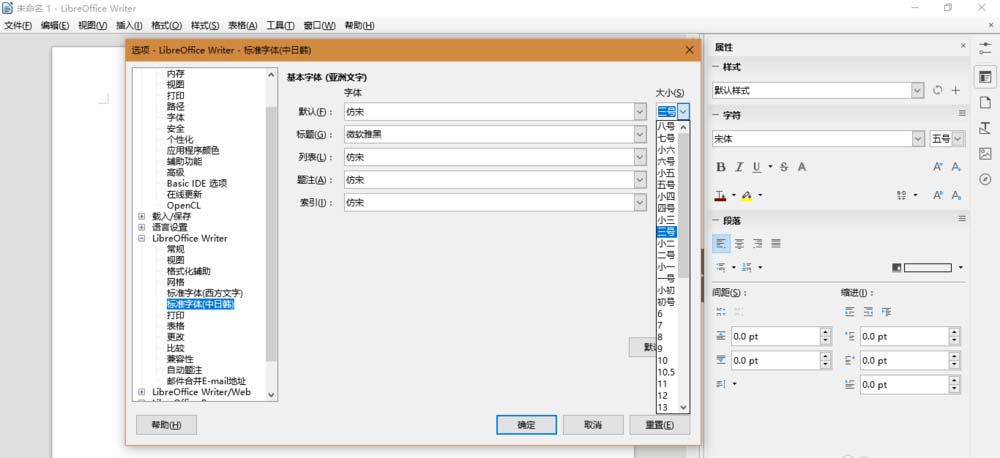Select 小四 in the size list
This screenshot has height=458, width=1000.
(666, 196)
